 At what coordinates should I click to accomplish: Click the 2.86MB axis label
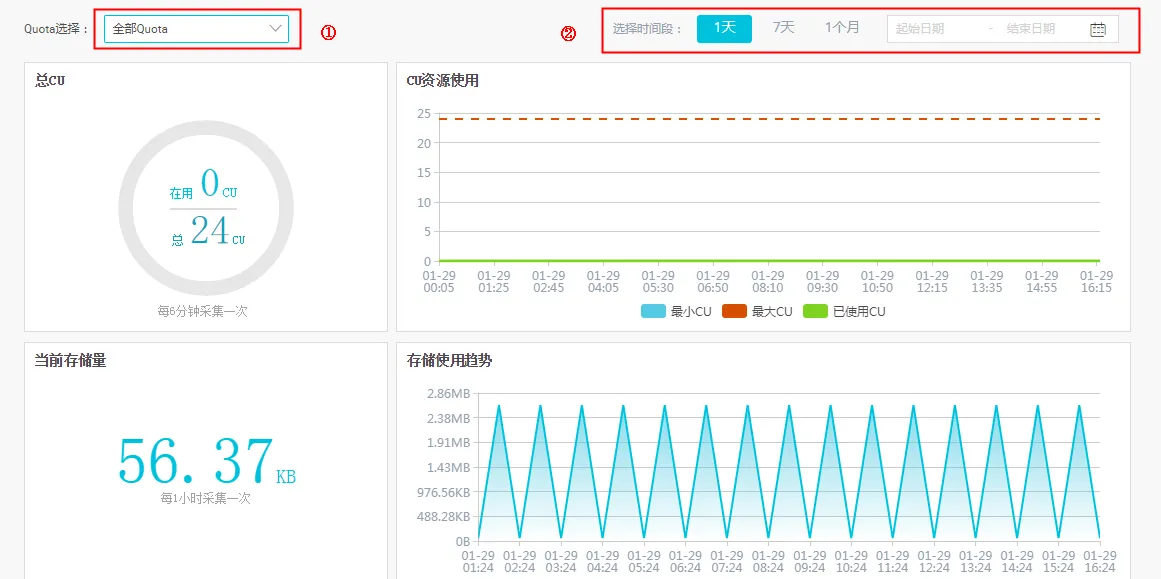click(x=449, y=393)
